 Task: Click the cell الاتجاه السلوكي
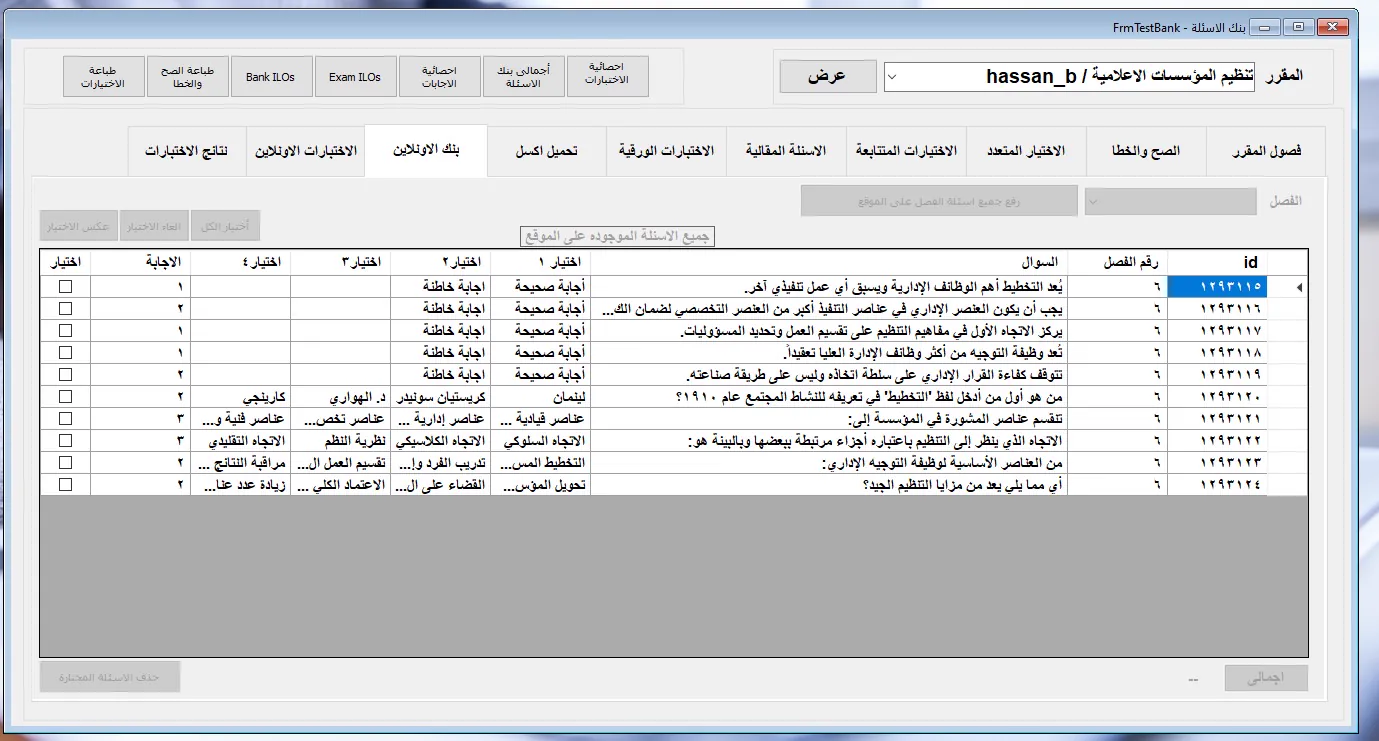(x=540, y=441)
